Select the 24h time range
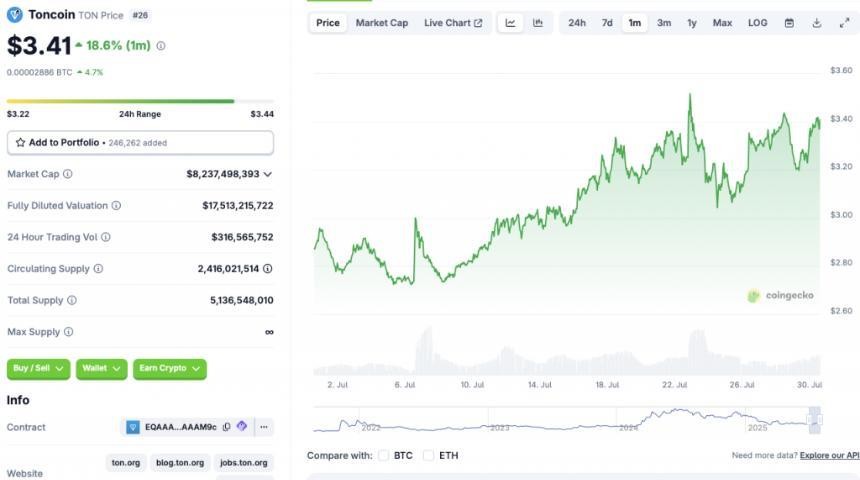860x480 pixels. click(577, 23)
